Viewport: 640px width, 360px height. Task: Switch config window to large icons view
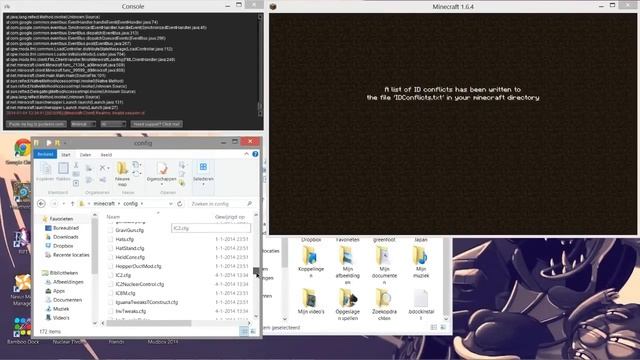click(253, 331)
